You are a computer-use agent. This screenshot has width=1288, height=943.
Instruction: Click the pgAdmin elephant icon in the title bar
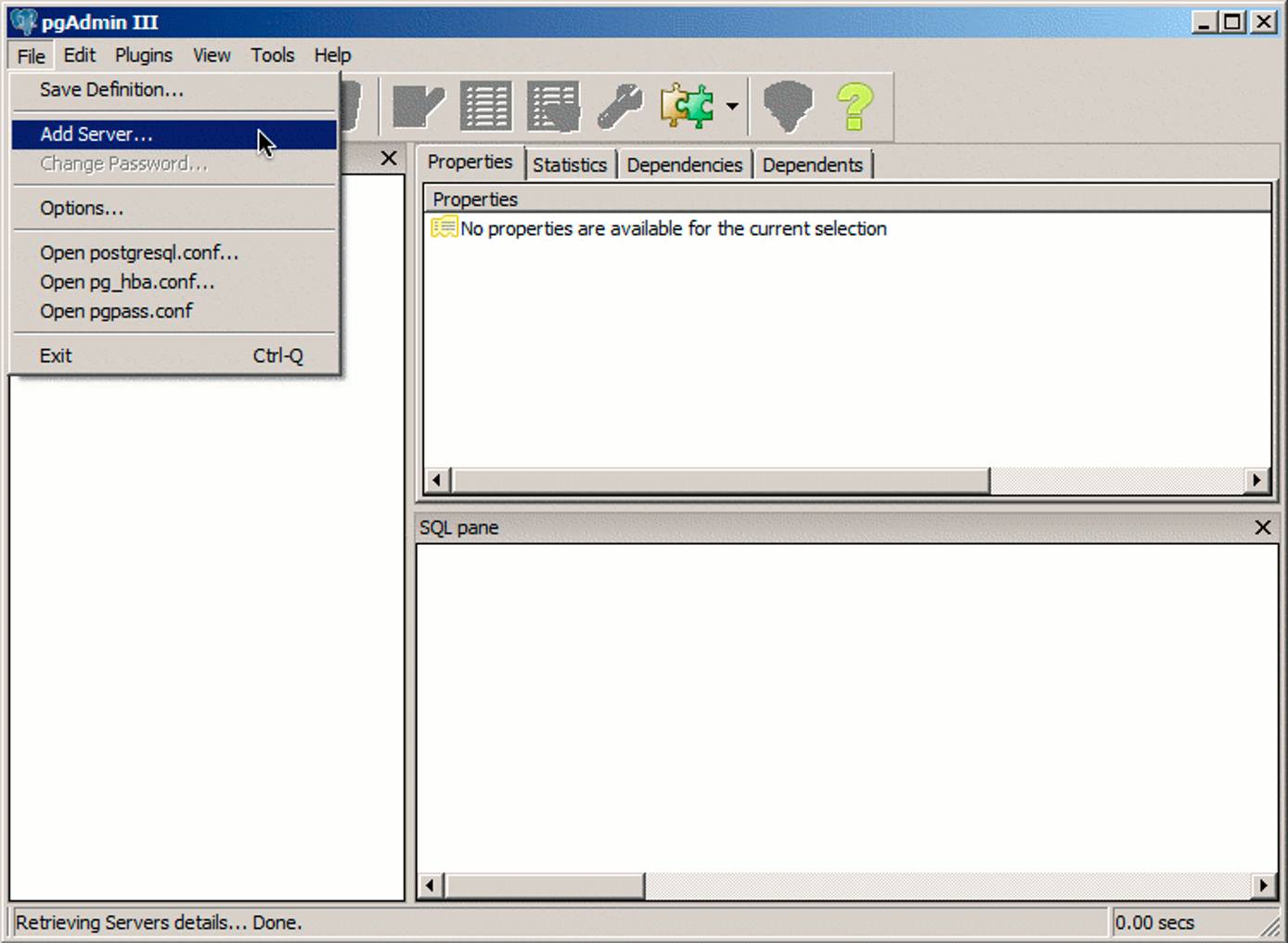pyautogui.click(x=20, y=20)
